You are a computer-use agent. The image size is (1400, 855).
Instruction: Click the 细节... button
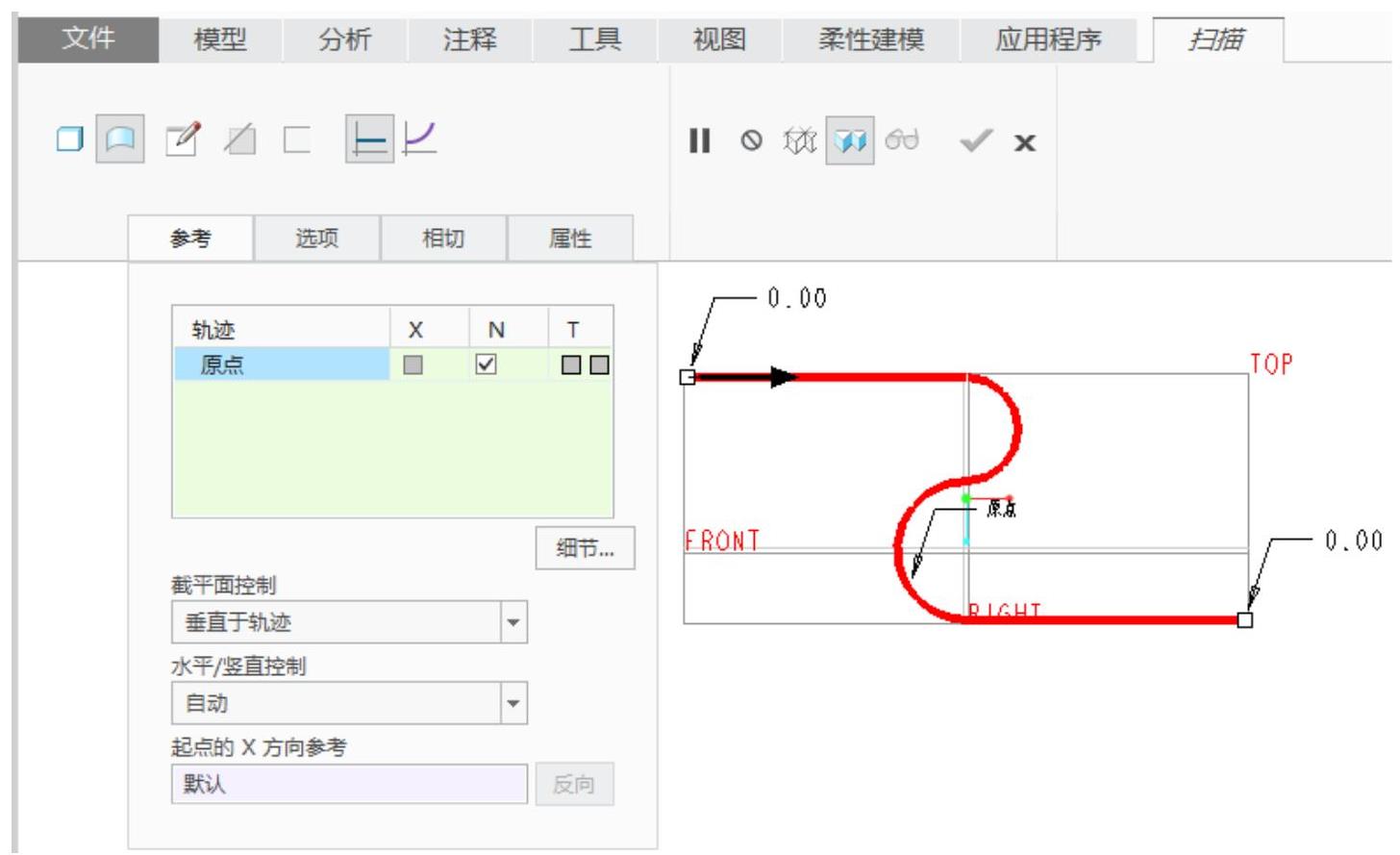pos(585,549)
